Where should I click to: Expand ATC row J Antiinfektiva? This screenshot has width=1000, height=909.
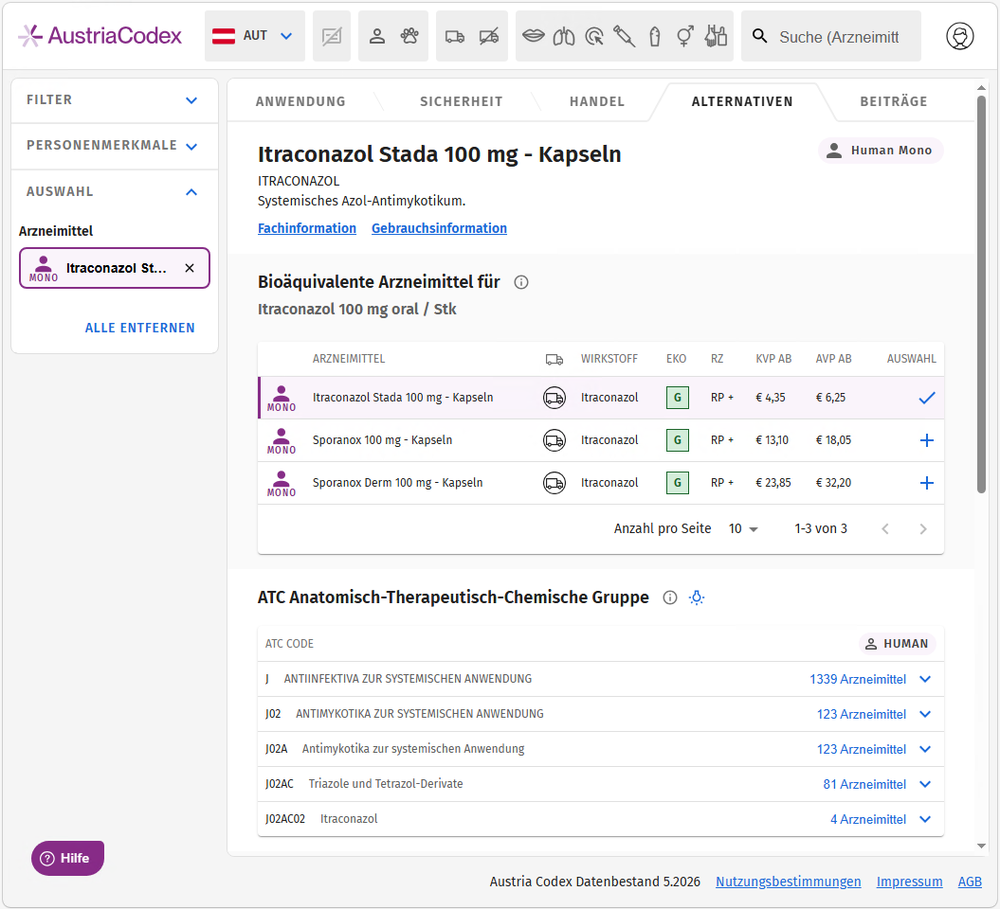tap(925, 679)
